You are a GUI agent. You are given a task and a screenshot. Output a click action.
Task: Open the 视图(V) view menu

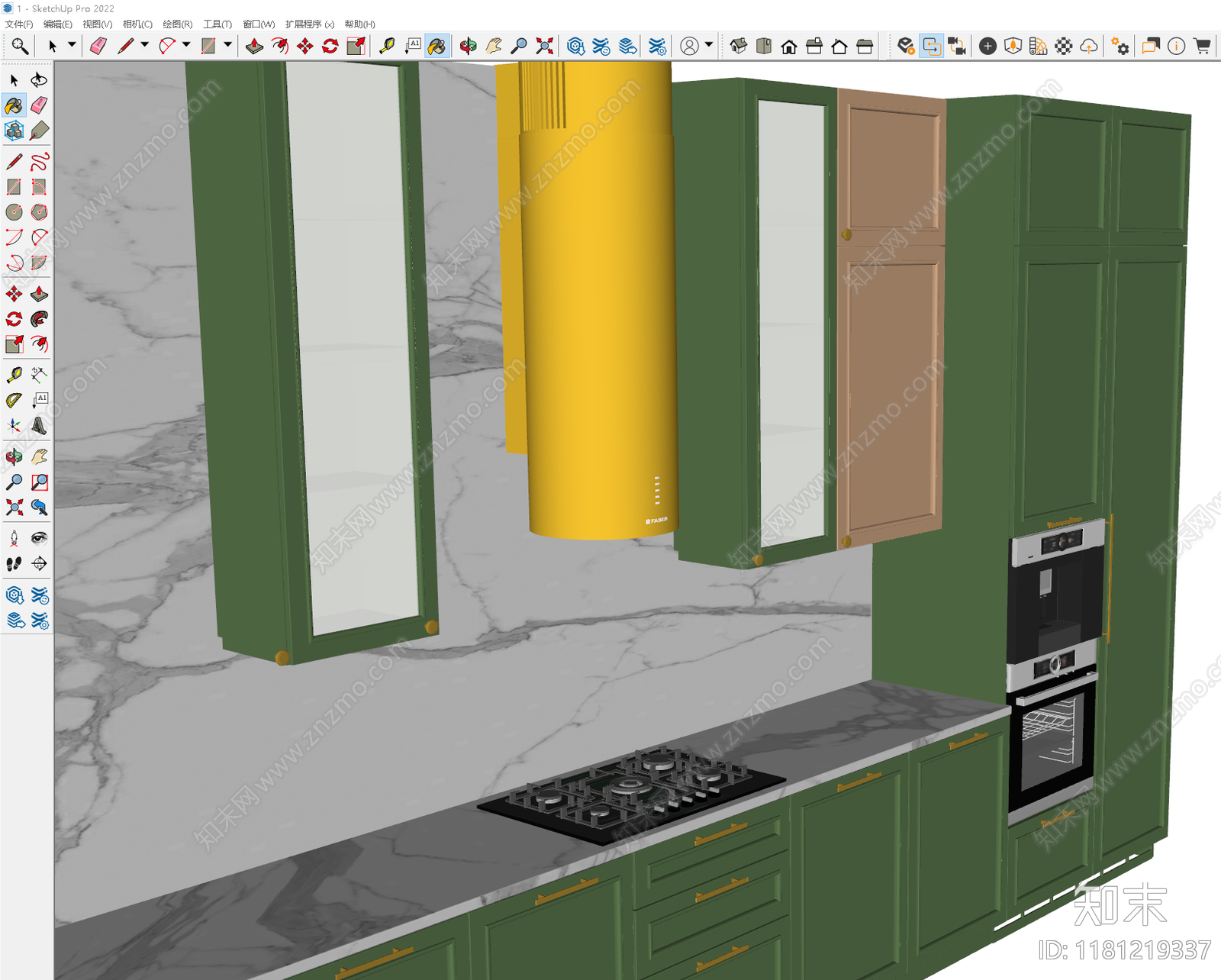(x=98, y=24)
